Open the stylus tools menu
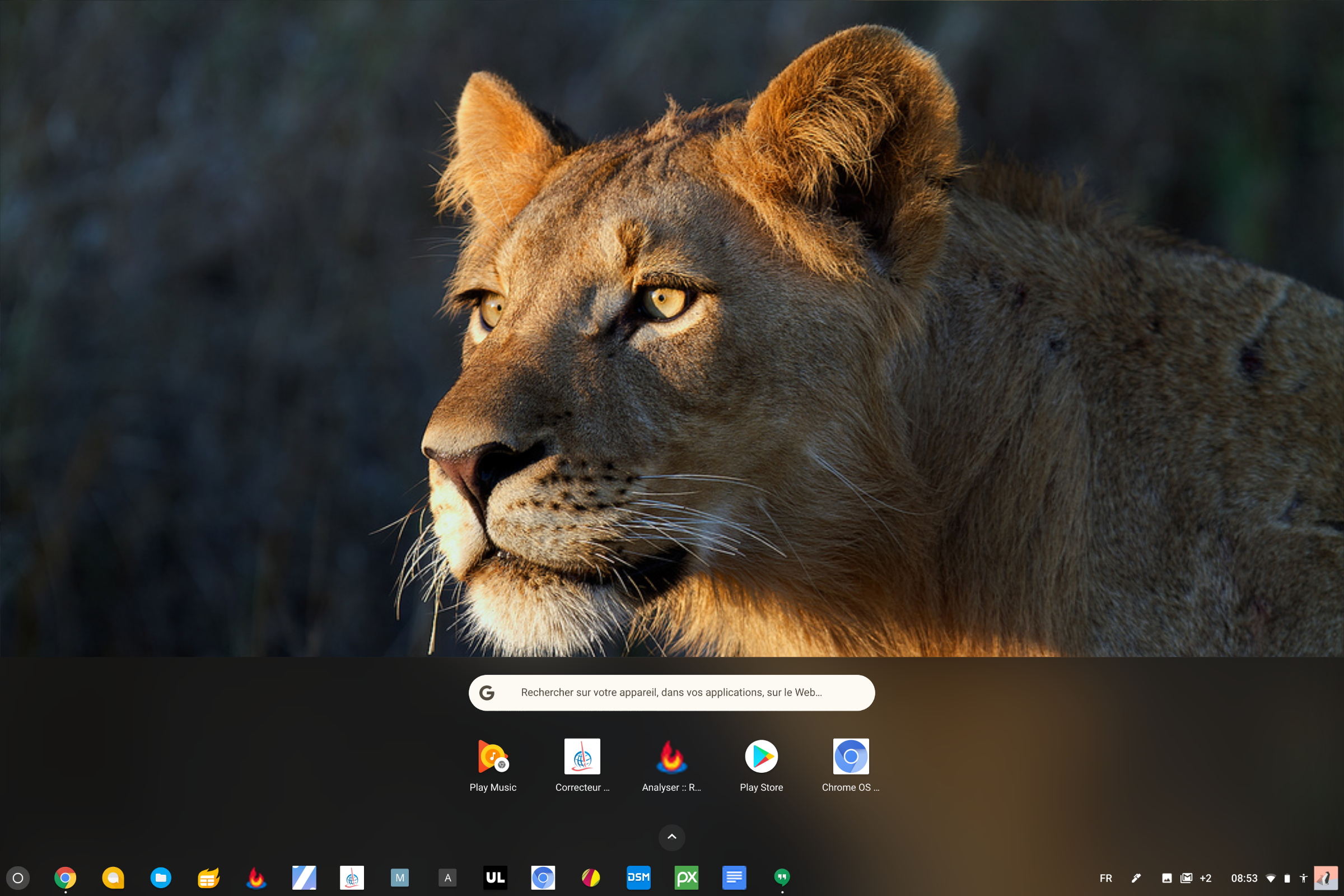Screen dimensions: 1344x896 [1136, 878]
